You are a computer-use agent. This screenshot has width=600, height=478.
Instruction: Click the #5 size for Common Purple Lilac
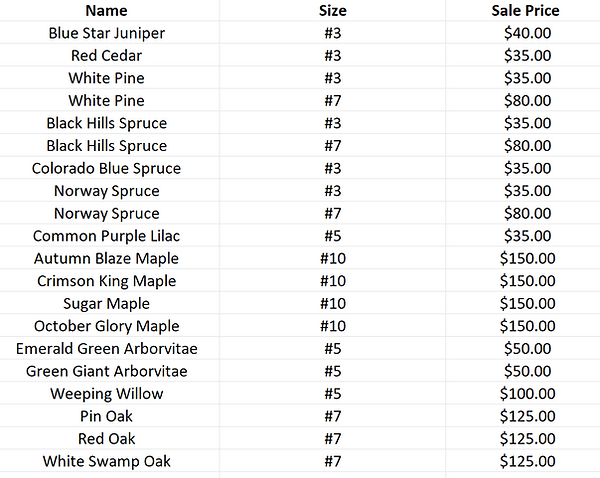pos(333,236)
